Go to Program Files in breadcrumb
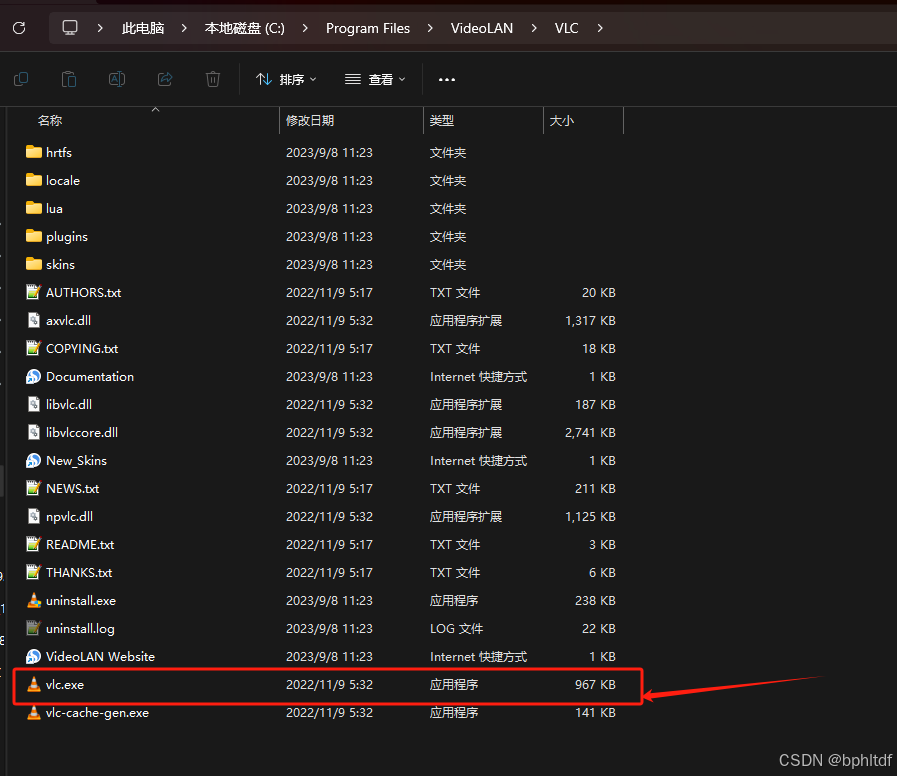This screenshot has height=776, width=897. point(368,28)
